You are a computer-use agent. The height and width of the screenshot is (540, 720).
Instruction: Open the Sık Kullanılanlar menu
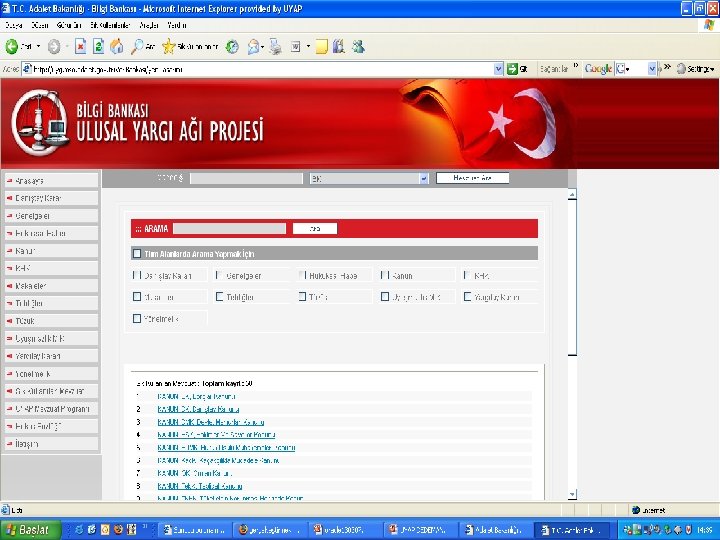pyautogui.click(x=110, y=25)
